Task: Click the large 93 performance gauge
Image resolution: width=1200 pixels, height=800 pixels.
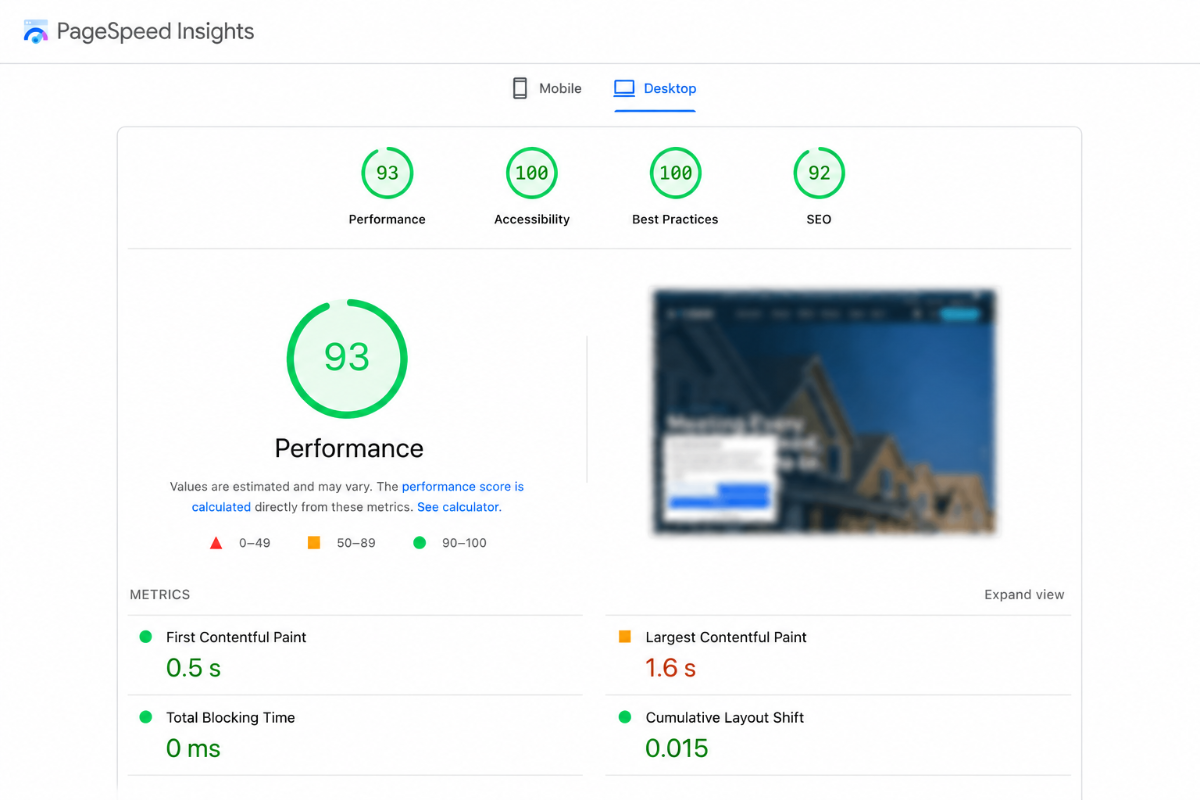Action: [x=347, y=358]
